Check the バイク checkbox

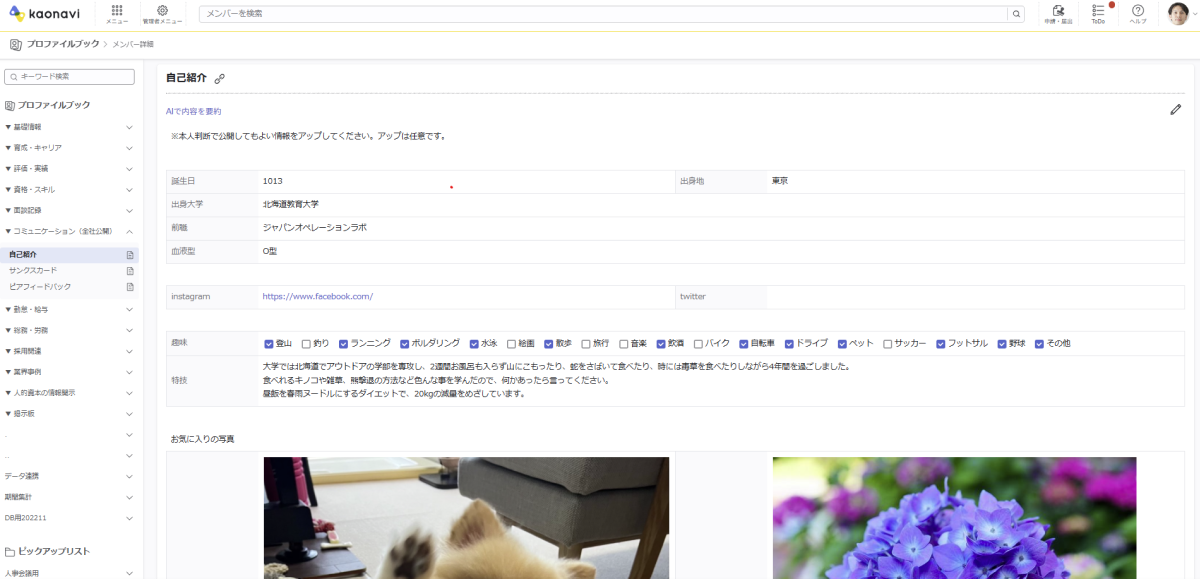coord(698,343)
